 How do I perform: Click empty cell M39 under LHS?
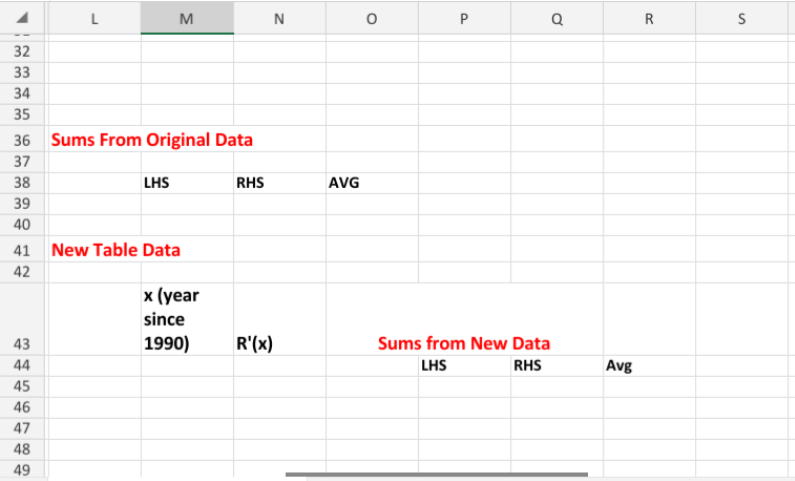coord(187,204)
